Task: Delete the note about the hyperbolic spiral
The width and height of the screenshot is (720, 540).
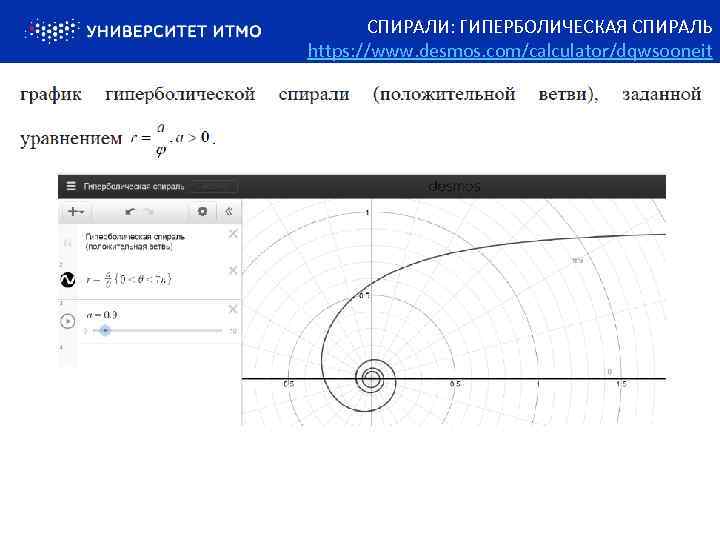Action: tap(233, 234)
